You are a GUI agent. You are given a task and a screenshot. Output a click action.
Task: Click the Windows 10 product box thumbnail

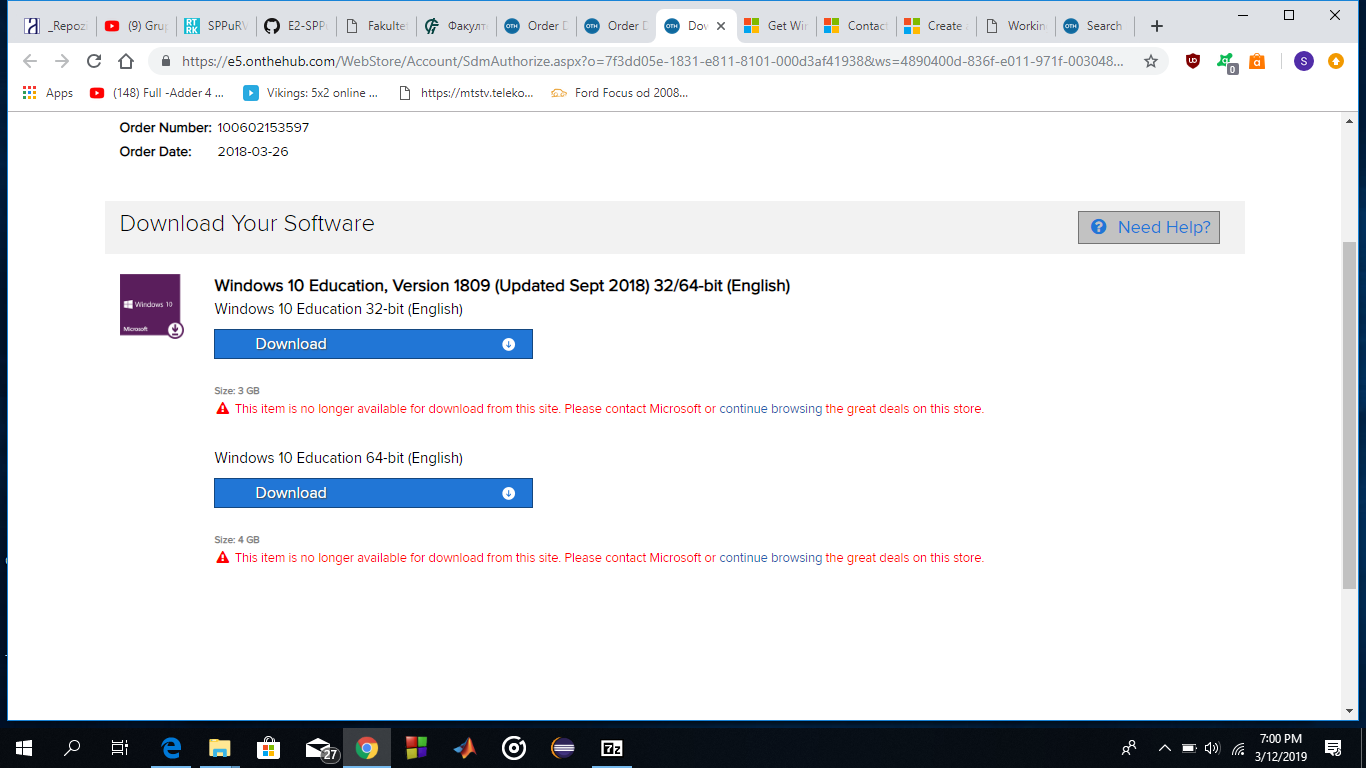tap(151, 305)
